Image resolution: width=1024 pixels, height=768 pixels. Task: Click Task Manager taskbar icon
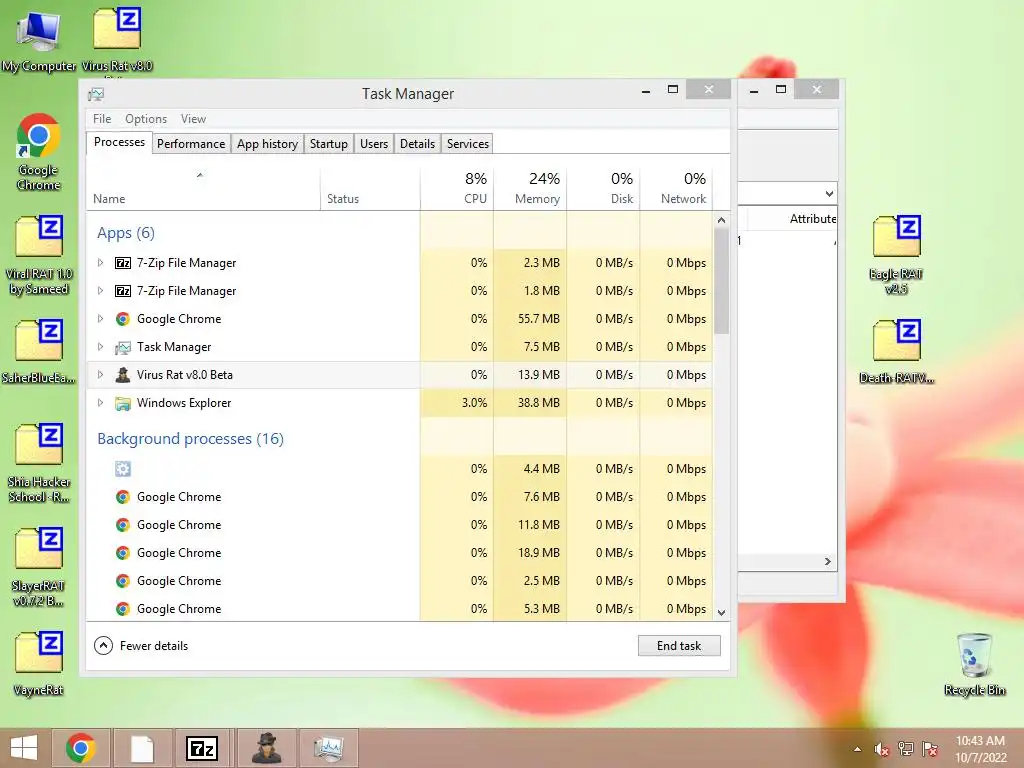(x=328, y=748)
